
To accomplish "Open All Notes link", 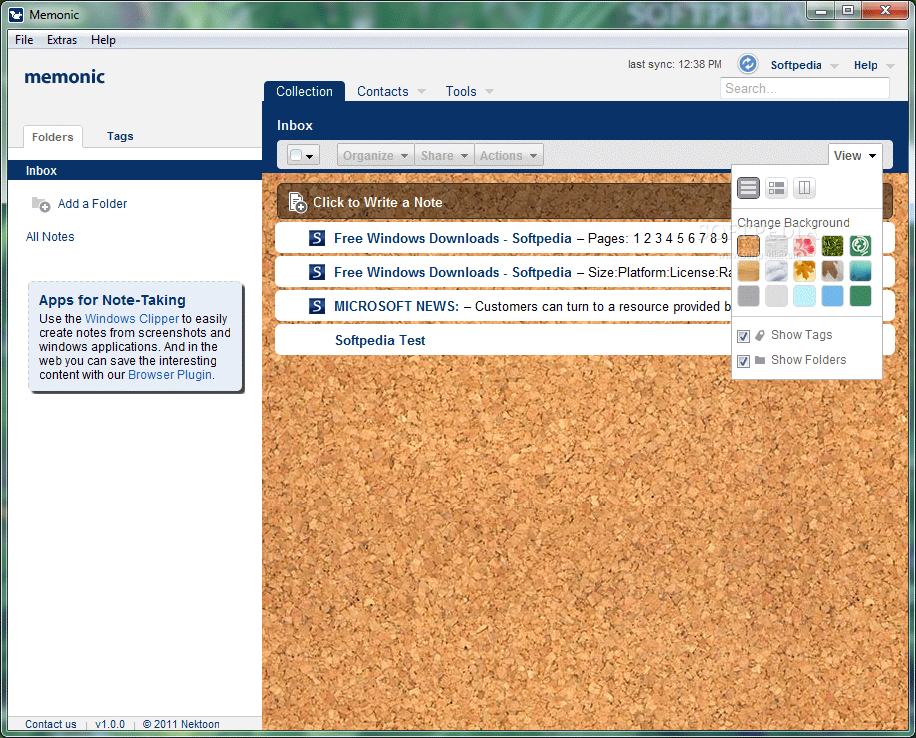I will [50, 237].
